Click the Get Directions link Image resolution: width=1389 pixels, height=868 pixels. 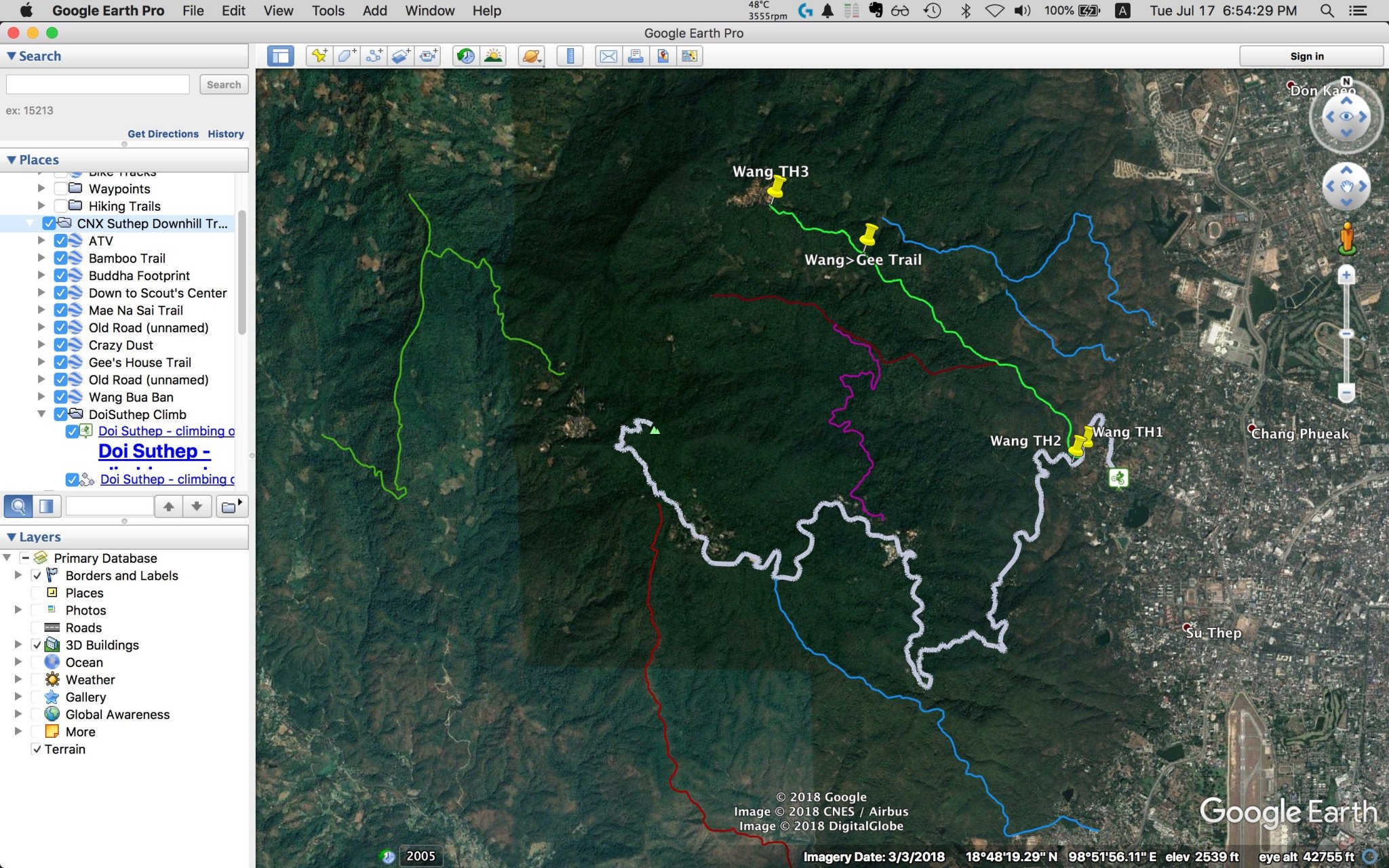tap(163, 134)
